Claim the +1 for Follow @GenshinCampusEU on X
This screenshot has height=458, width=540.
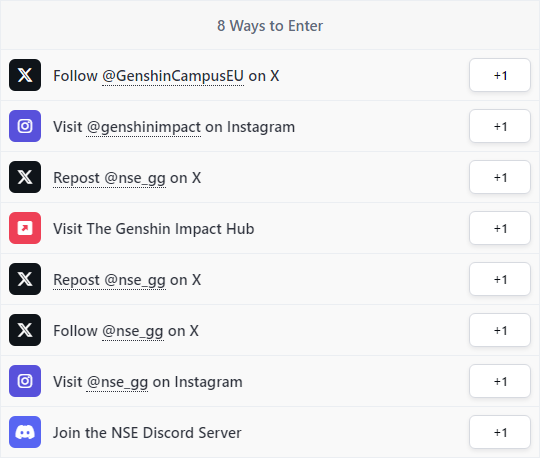coord(500,75)
